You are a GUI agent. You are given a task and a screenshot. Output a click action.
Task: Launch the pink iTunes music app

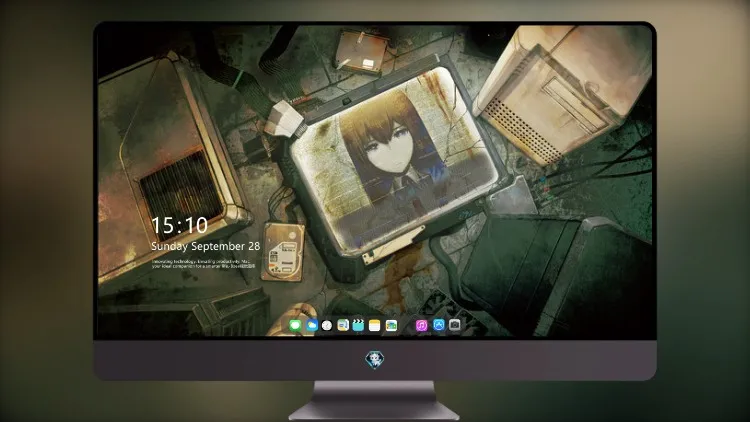click(421, 326)
